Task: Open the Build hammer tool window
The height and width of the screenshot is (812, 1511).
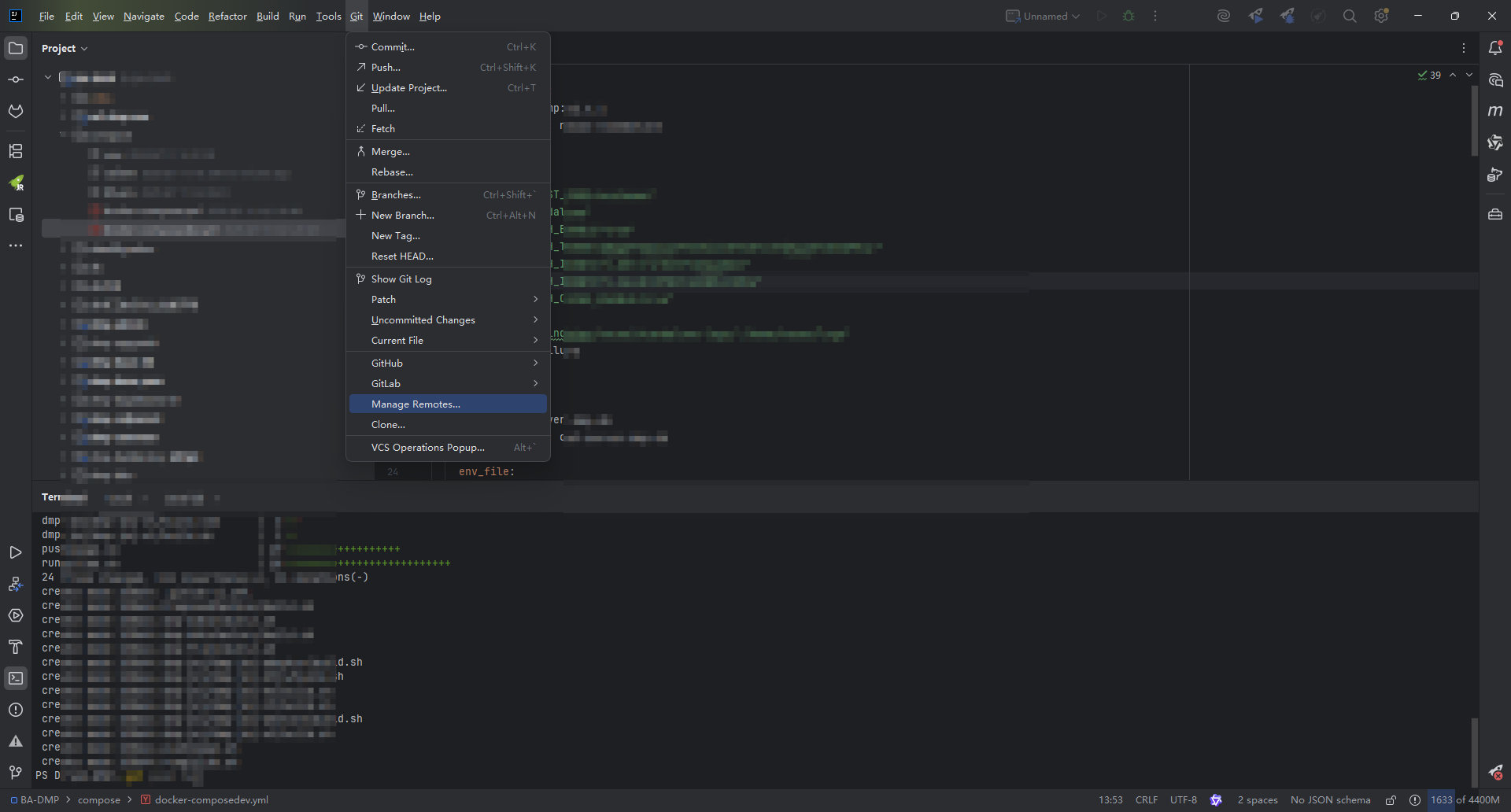Action: click(x=16, y=647)
